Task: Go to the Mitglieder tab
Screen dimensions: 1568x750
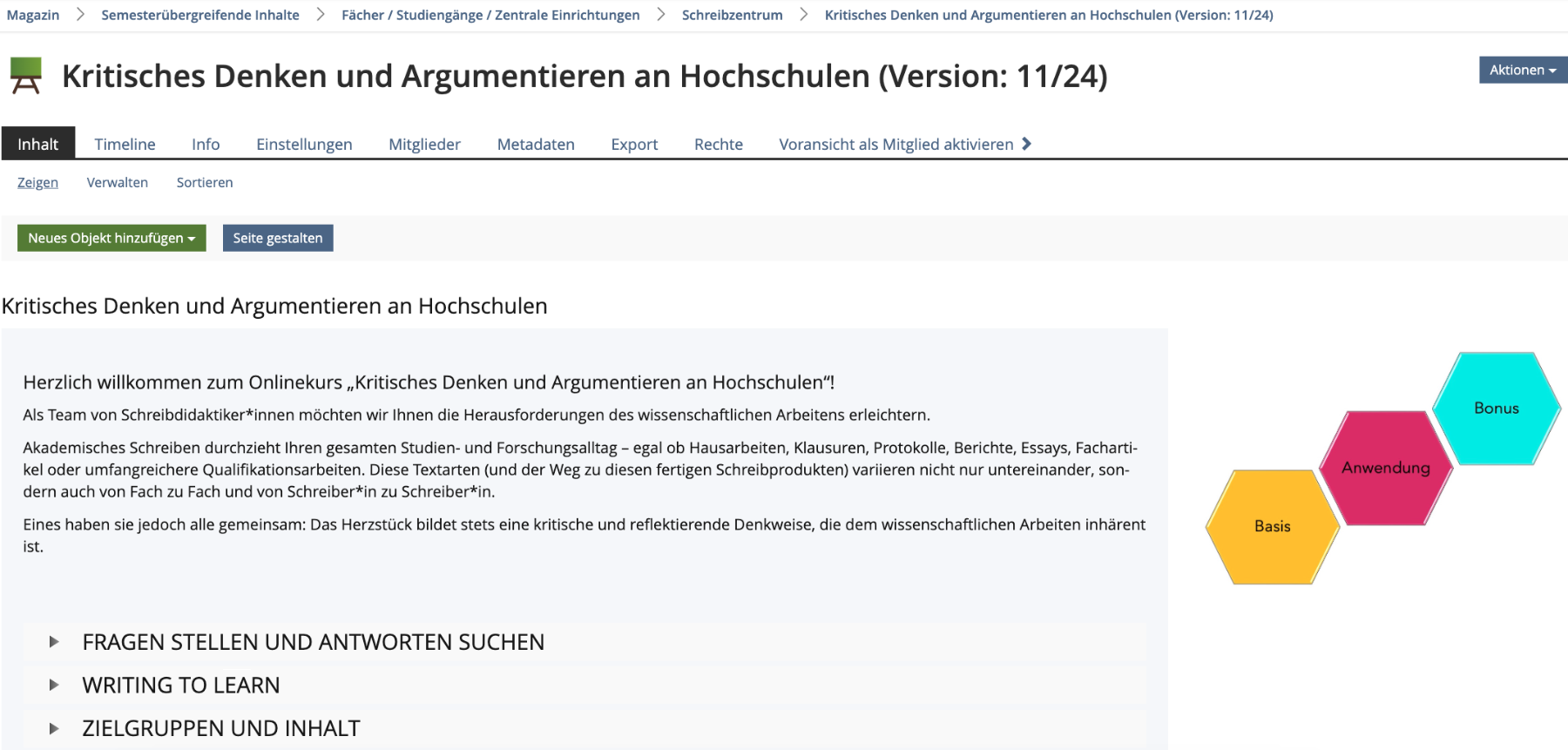Action: tap(424, 144)
